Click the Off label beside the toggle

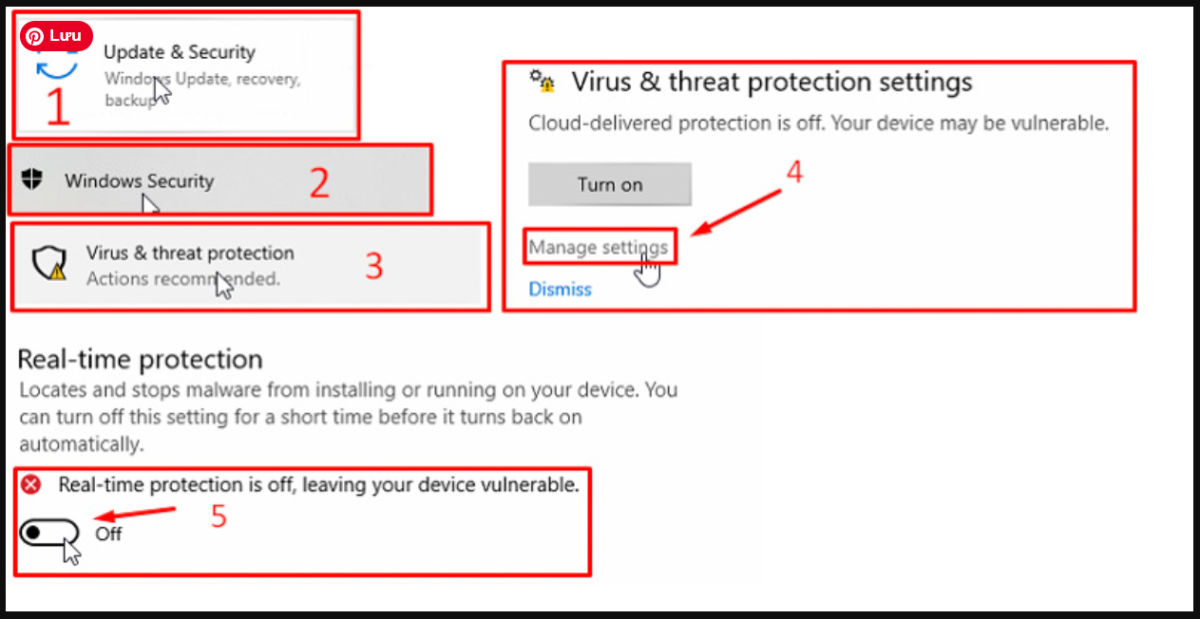108,534
